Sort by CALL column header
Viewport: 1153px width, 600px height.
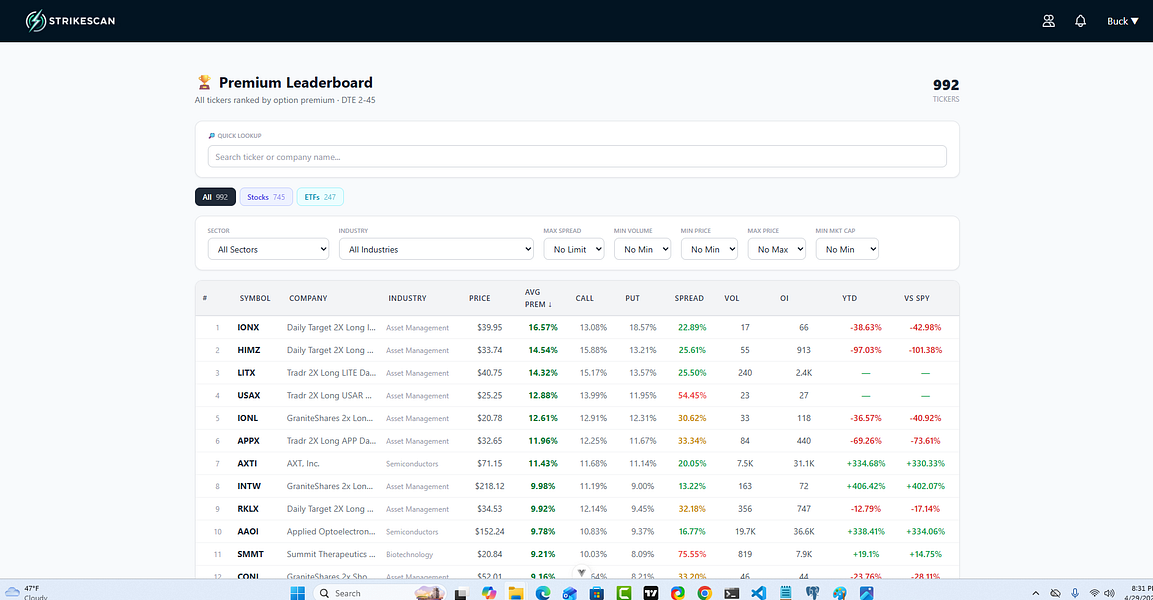(585, 299)
